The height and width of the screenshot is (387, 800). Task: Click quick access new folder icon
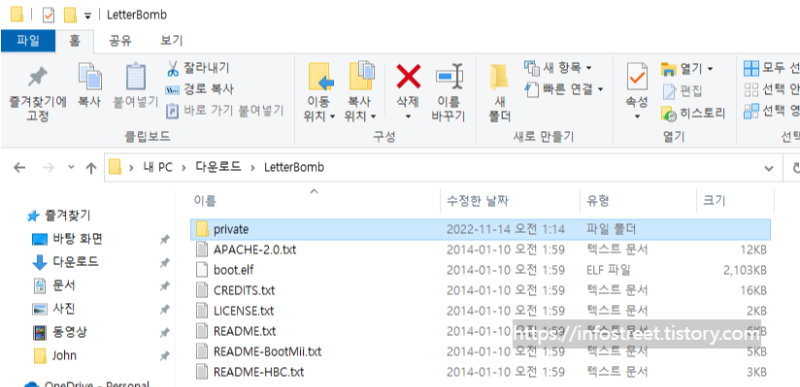pos(70,15)
